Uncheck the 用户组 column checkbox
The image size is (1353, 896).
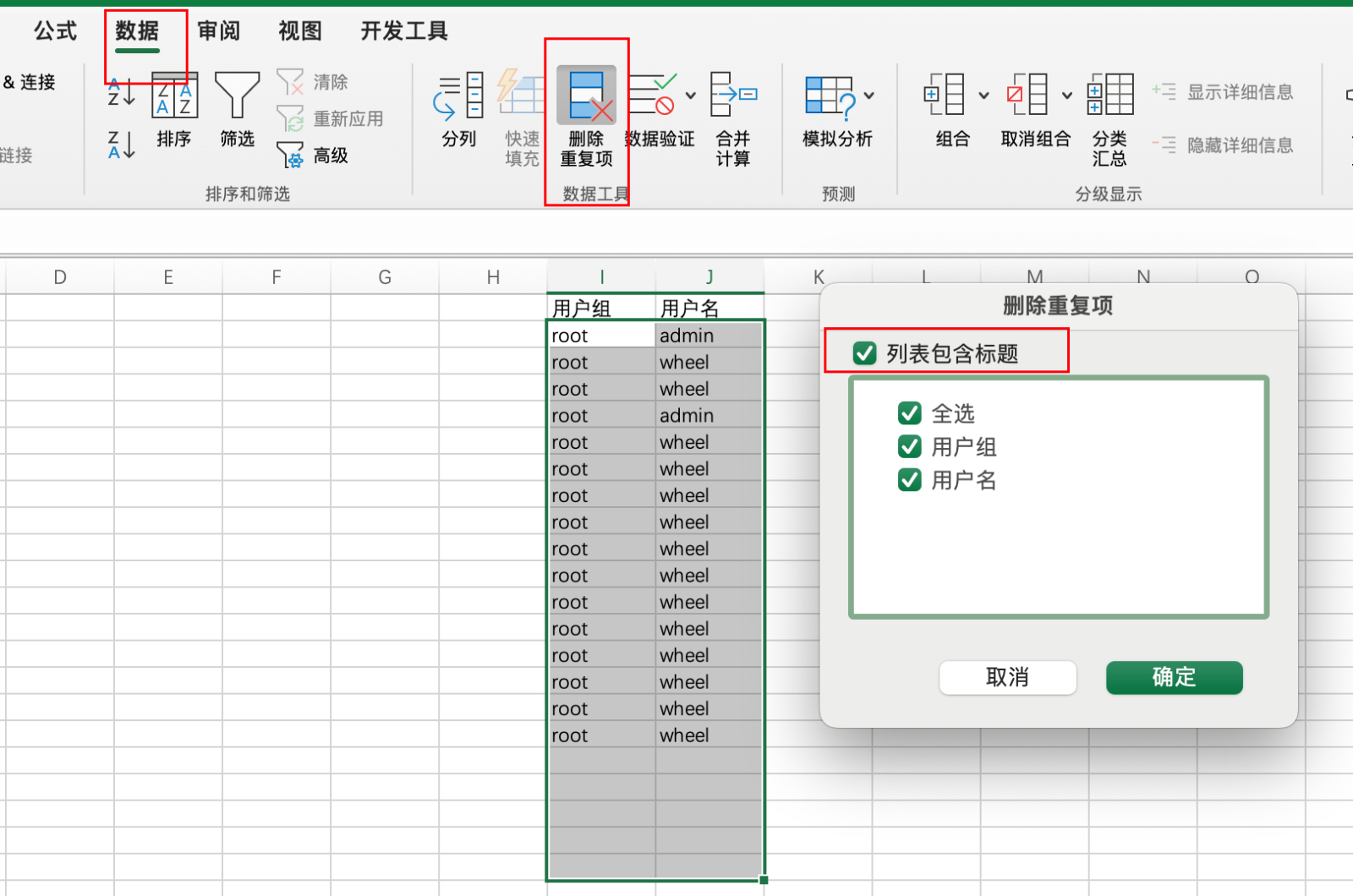[x=910, y=446]
